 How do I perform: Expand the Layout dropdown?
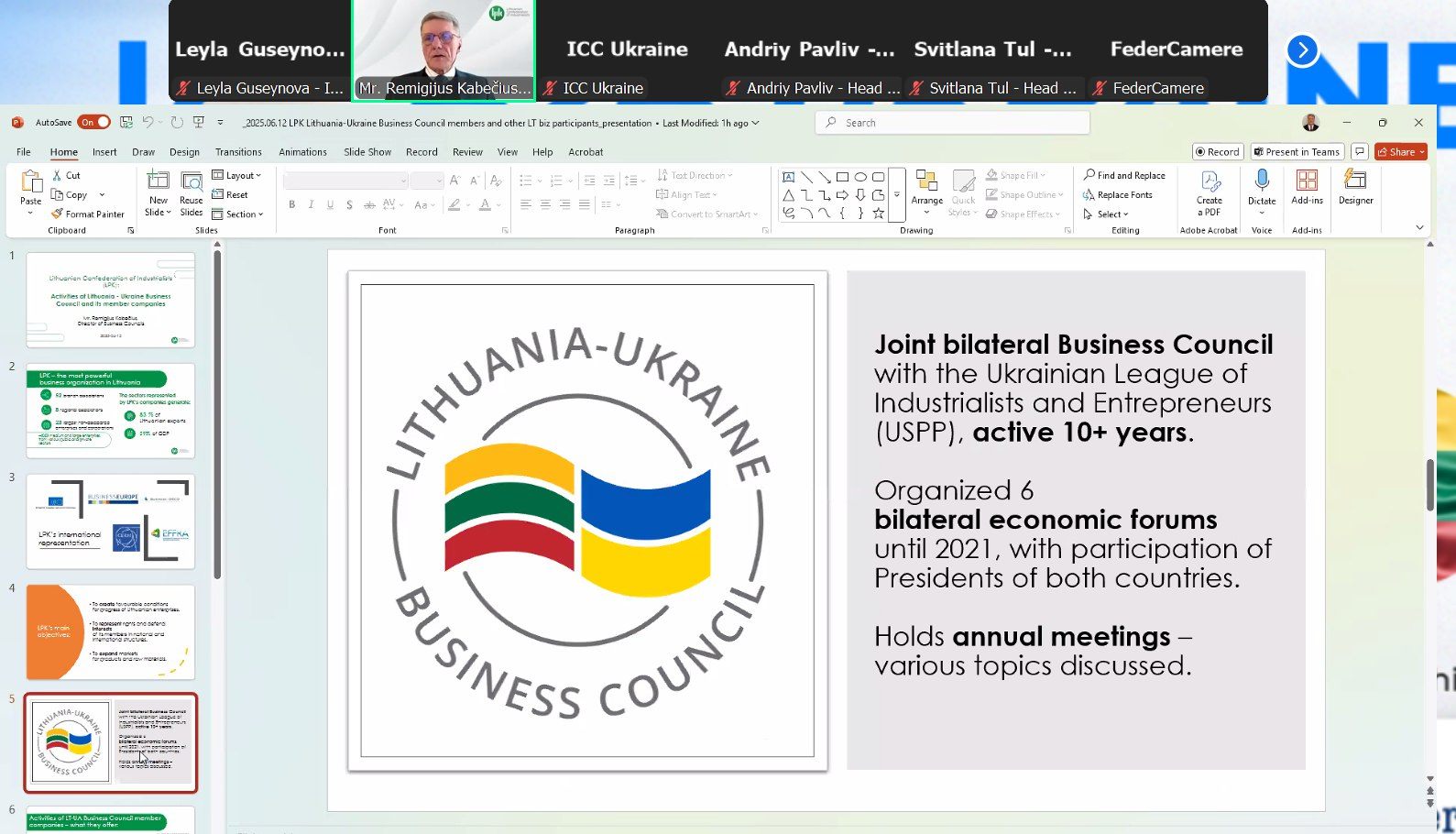click(236, 175)
